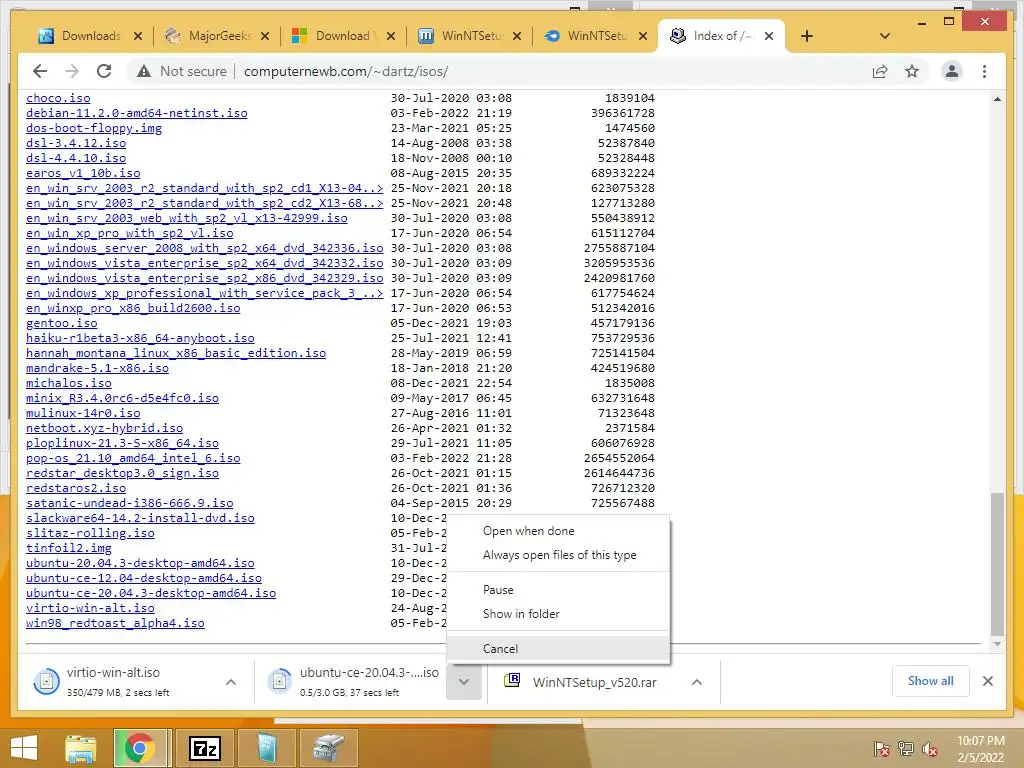This screenshot has width=1024, height=768.
Task: Go back to the previous page
Action: (x=40, y=71)
